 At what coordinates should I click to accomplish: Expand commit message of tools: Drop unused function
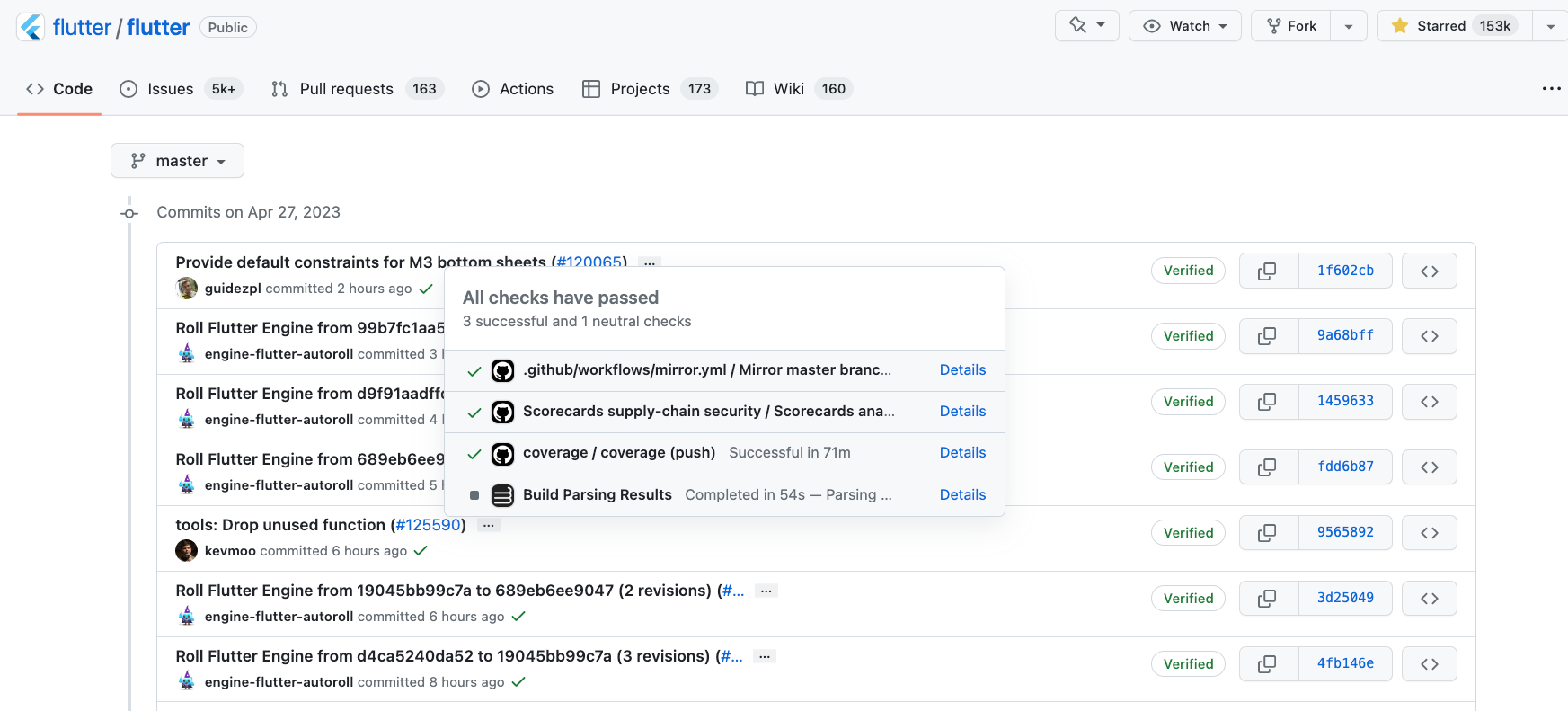pyautogui.click(x=489, y=525)
